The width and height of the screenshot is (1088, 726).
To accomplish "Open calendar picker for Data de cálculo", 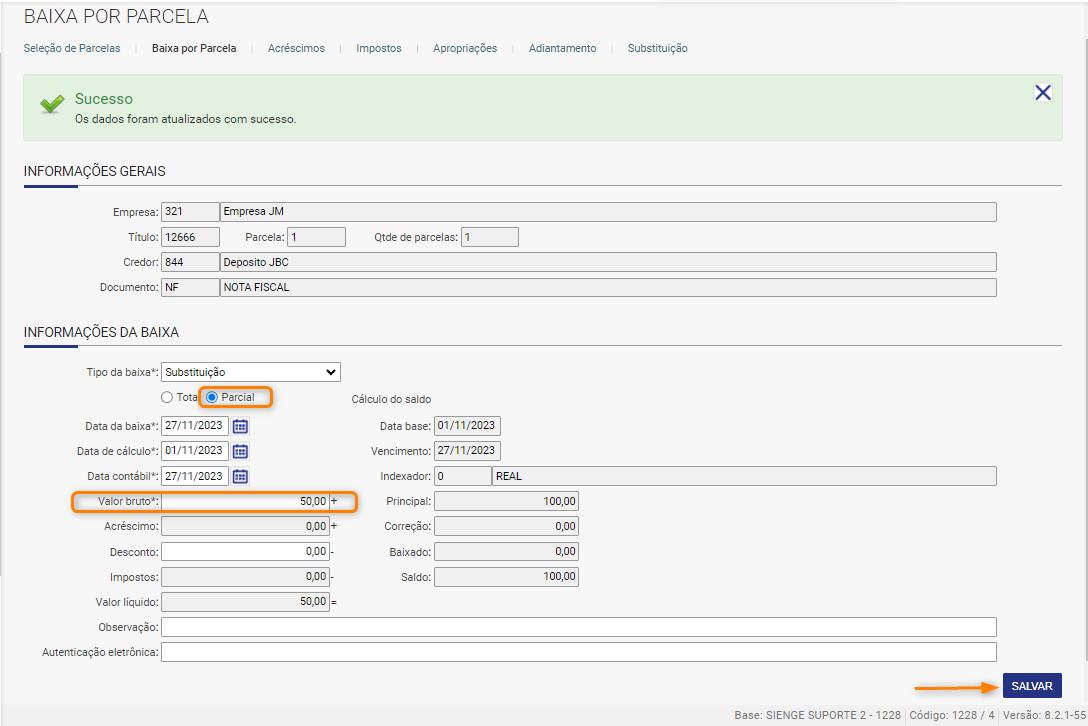I will pos(240,451).
